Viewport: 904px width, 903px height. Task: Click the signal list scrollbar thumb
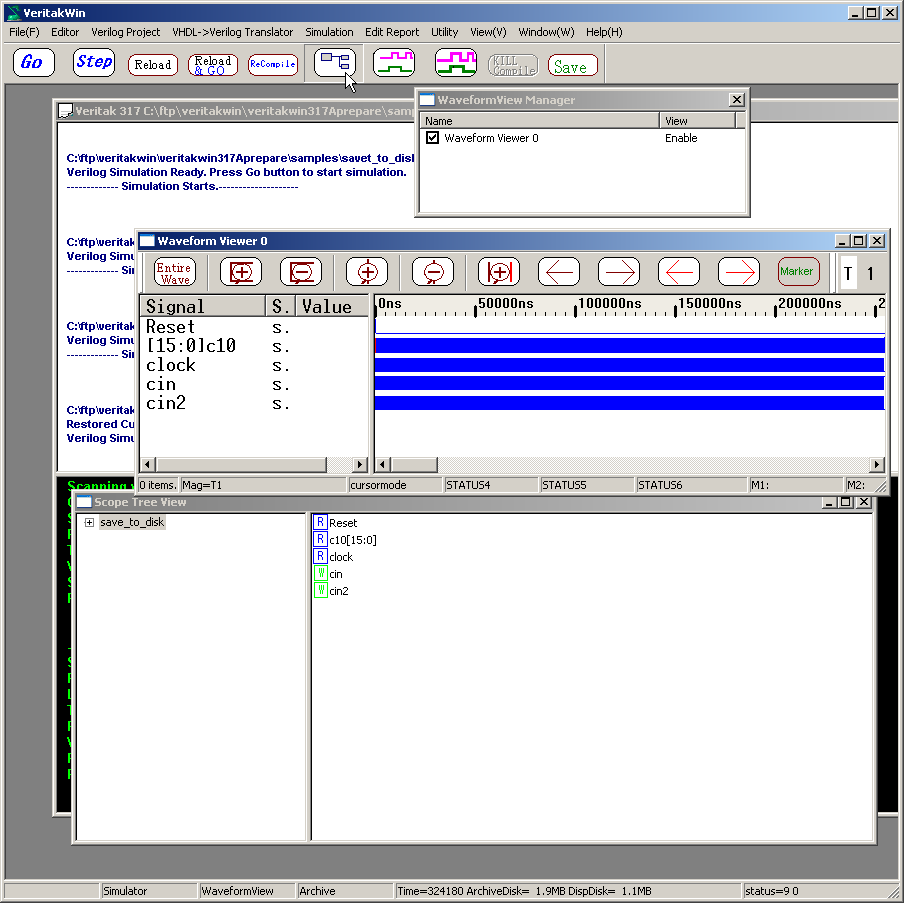tap(241, 464)
